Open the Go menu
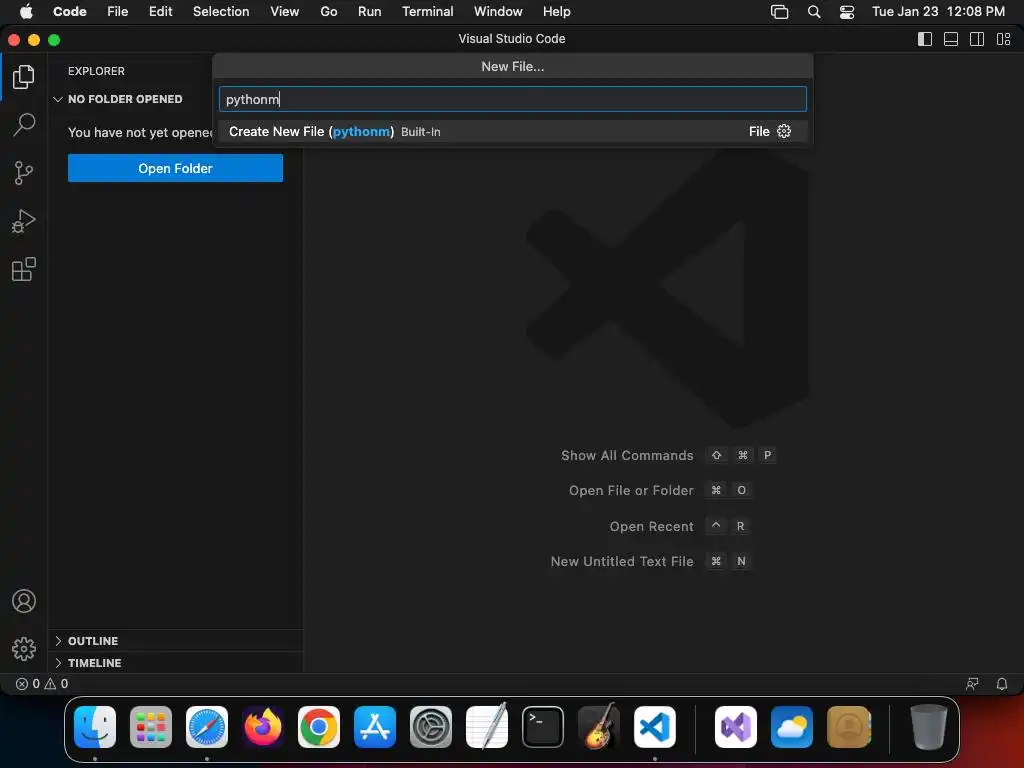This screenshot has width=1024, height=768. tap(328, 12)
